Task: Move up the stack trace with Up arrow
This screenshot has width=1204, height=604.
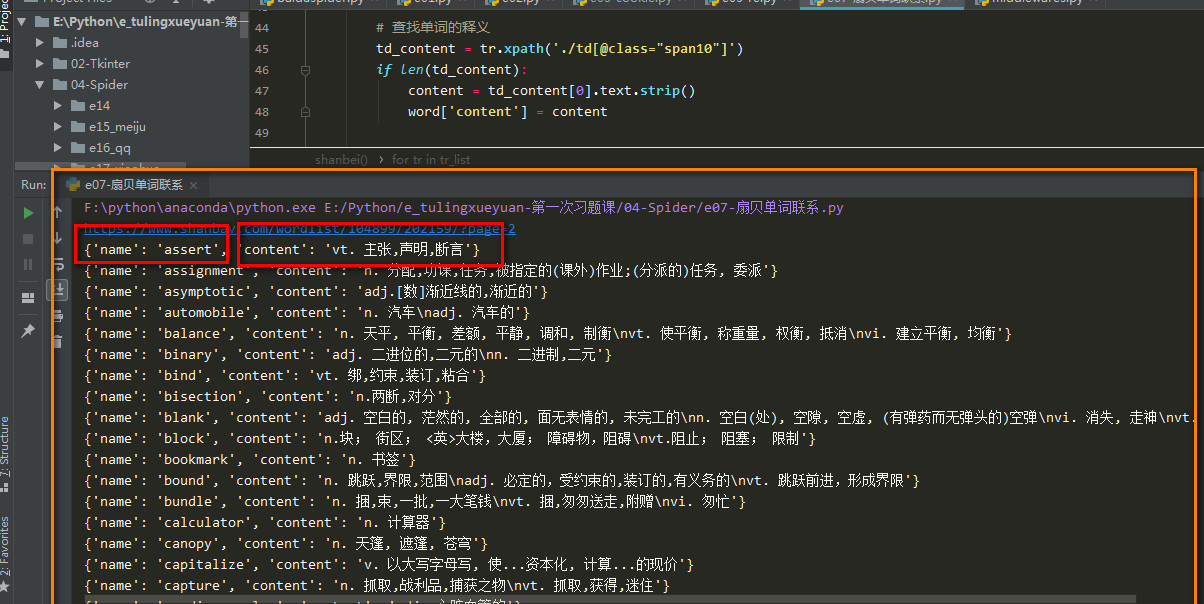Action: pyautogui.click(x=59, y=213)
